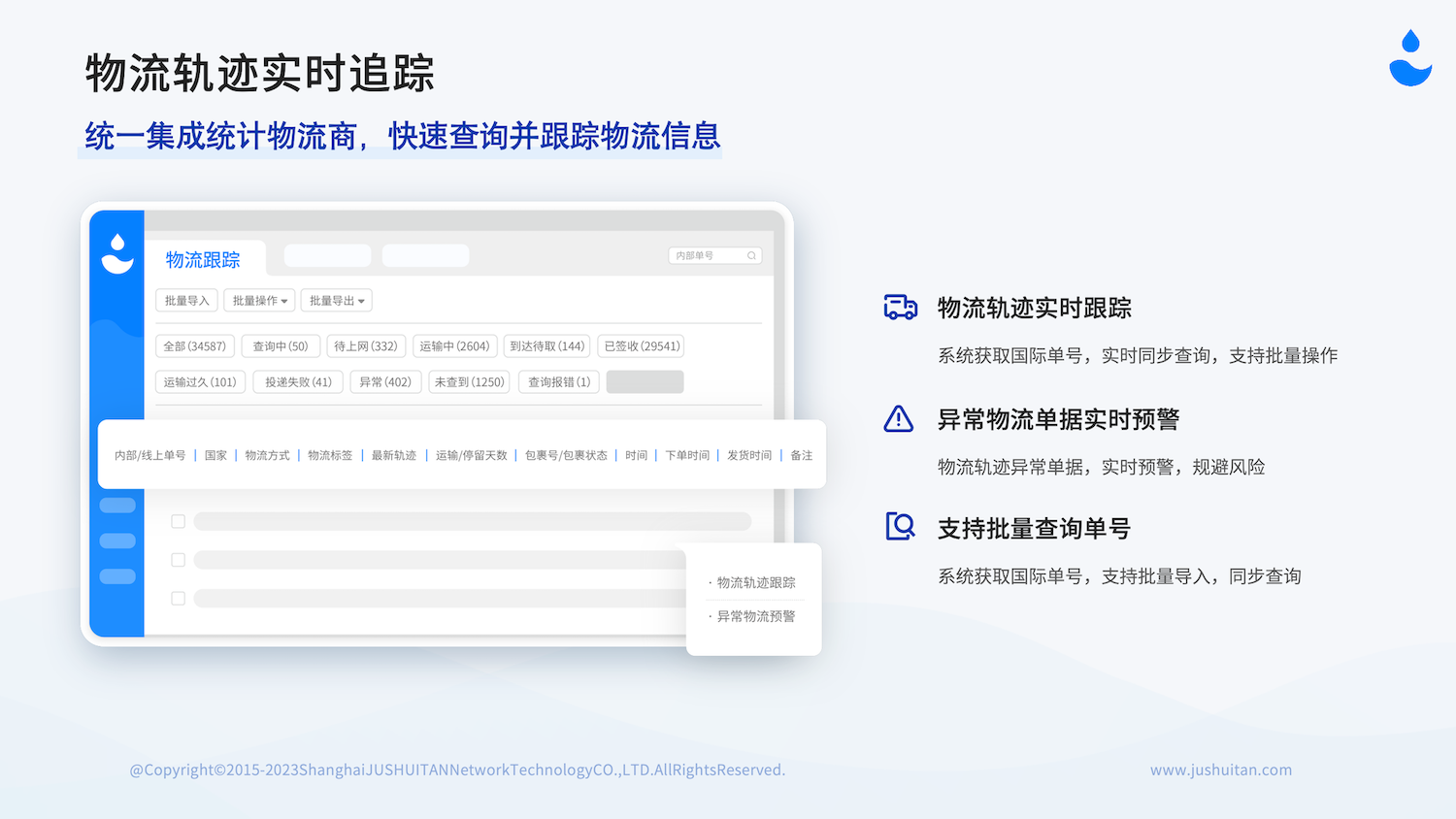Focus the 内部单号 search field
The width and height of the screenshot is (1456, 819).
click(x=714, y=256)
